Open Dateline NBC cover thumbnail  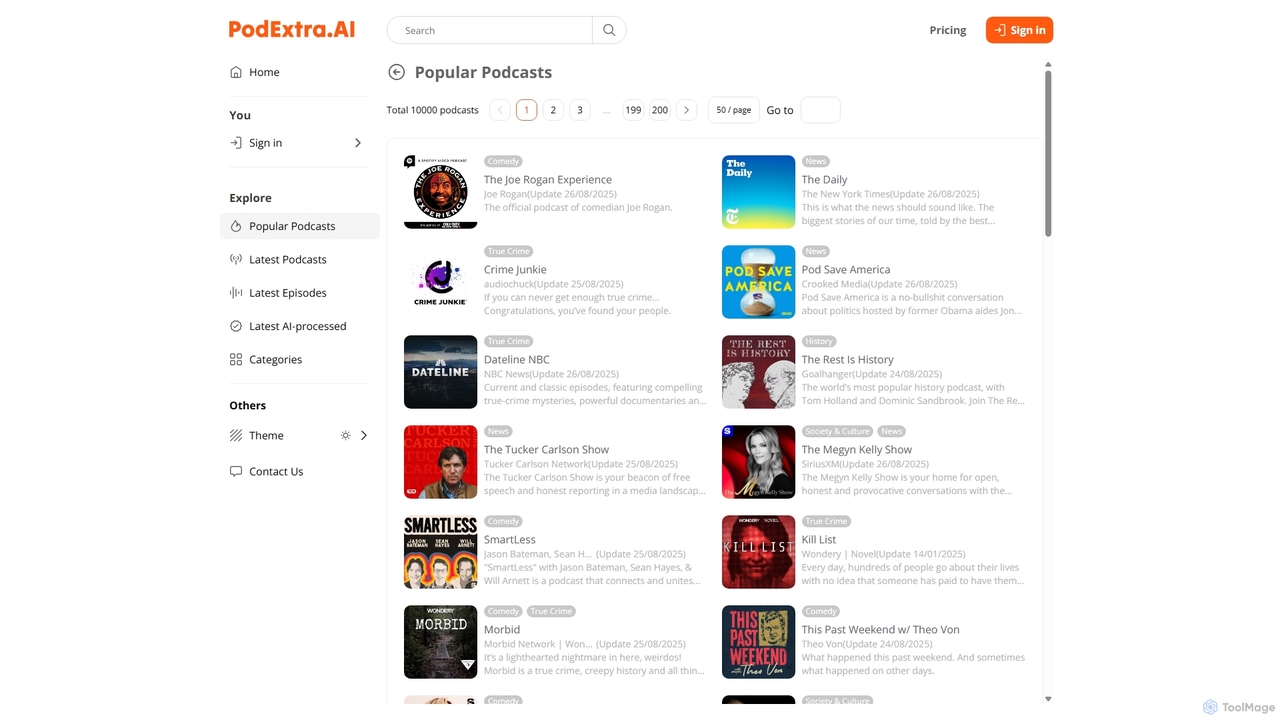click(441, 372)
